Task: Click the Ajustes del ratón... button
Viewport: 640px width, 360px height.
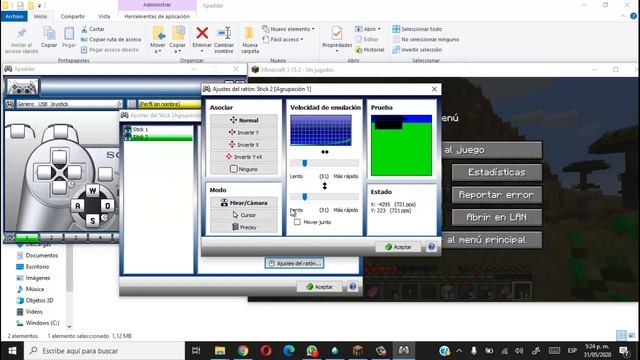Action: click(294, 263)
